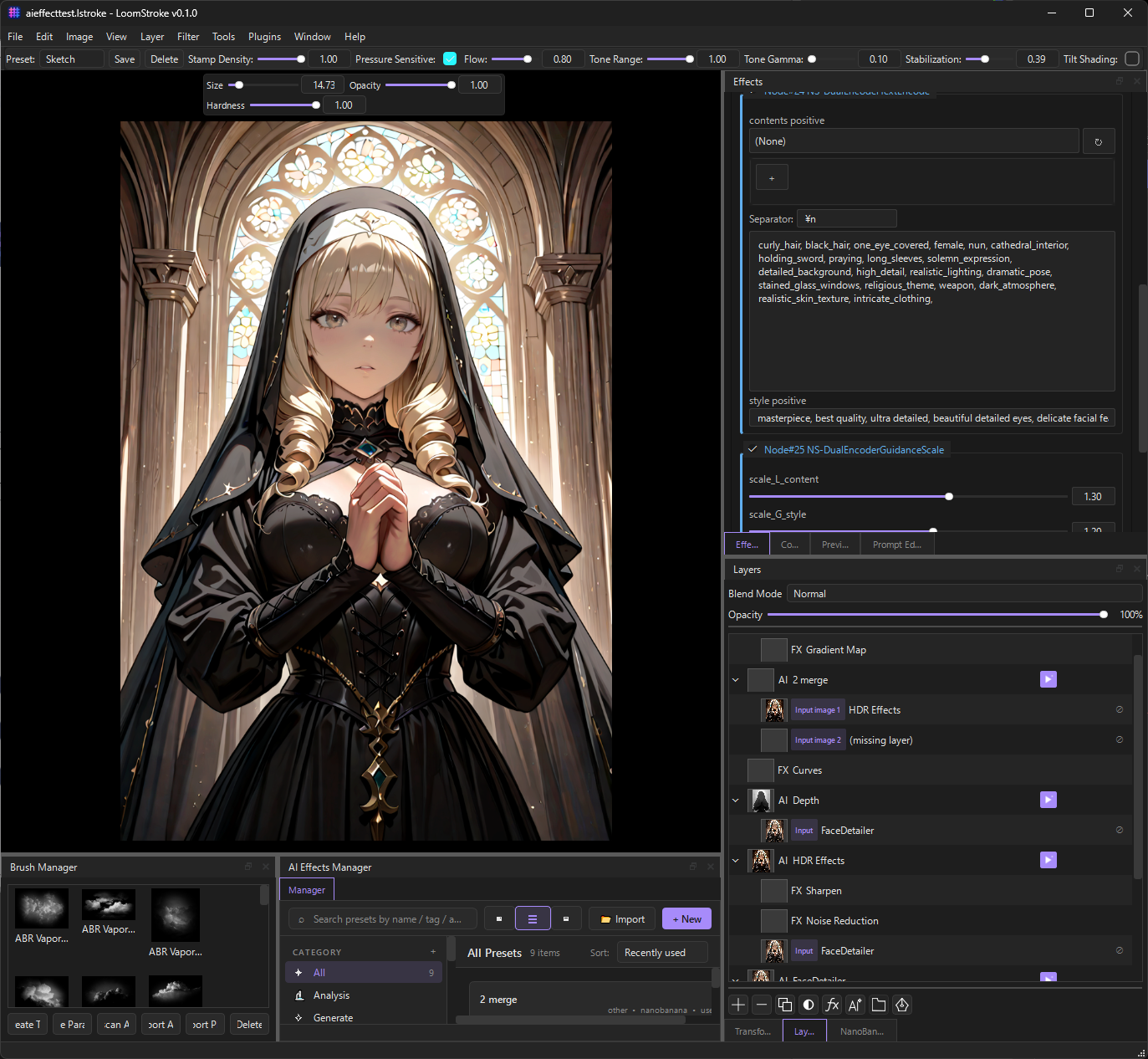Click the preset search field
The height and width of the screenshot is (1059, 1148).
[383, 918]
